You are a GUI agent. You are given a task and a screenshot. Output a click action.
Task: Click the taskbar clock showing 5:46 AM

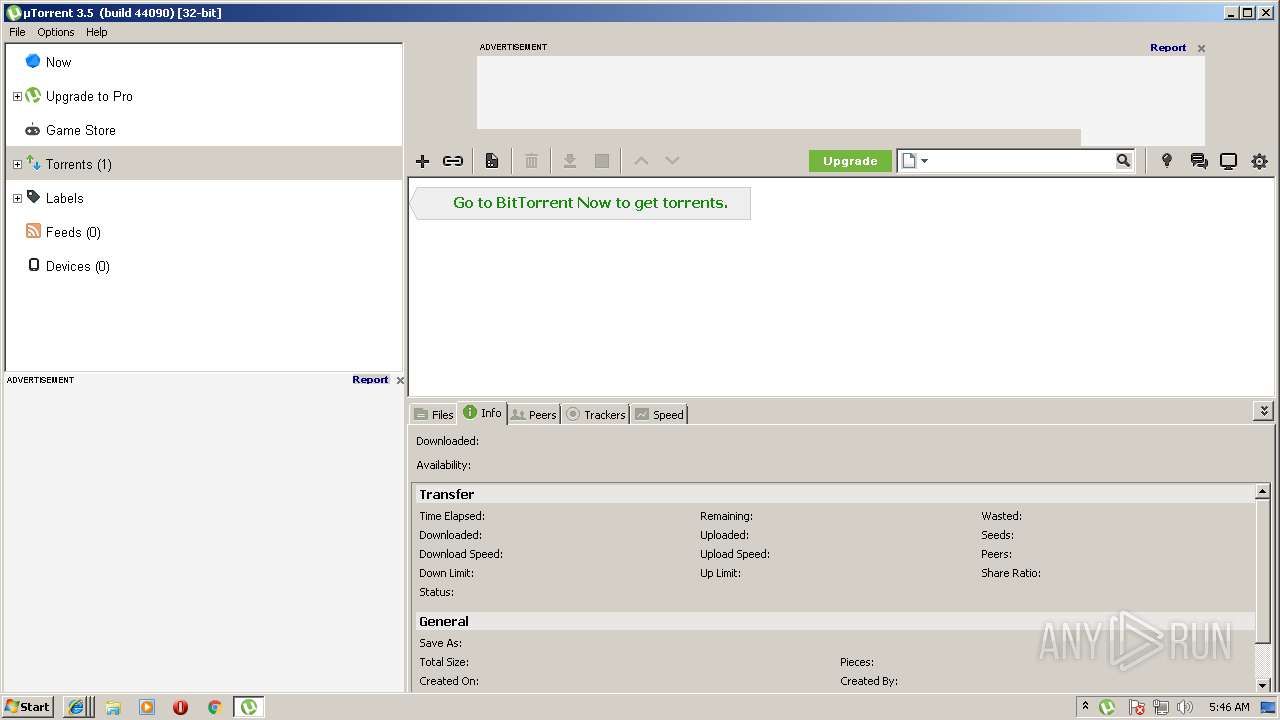1229,707
